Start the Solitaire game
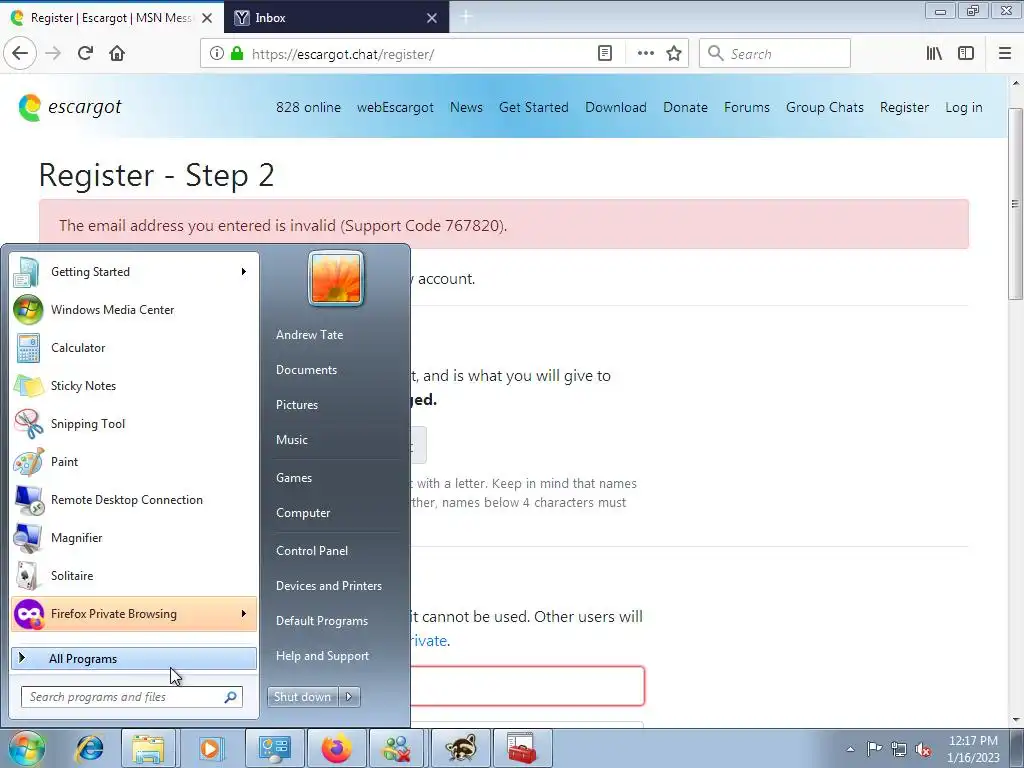1024x768 pixels. click(x=134, y=575)
